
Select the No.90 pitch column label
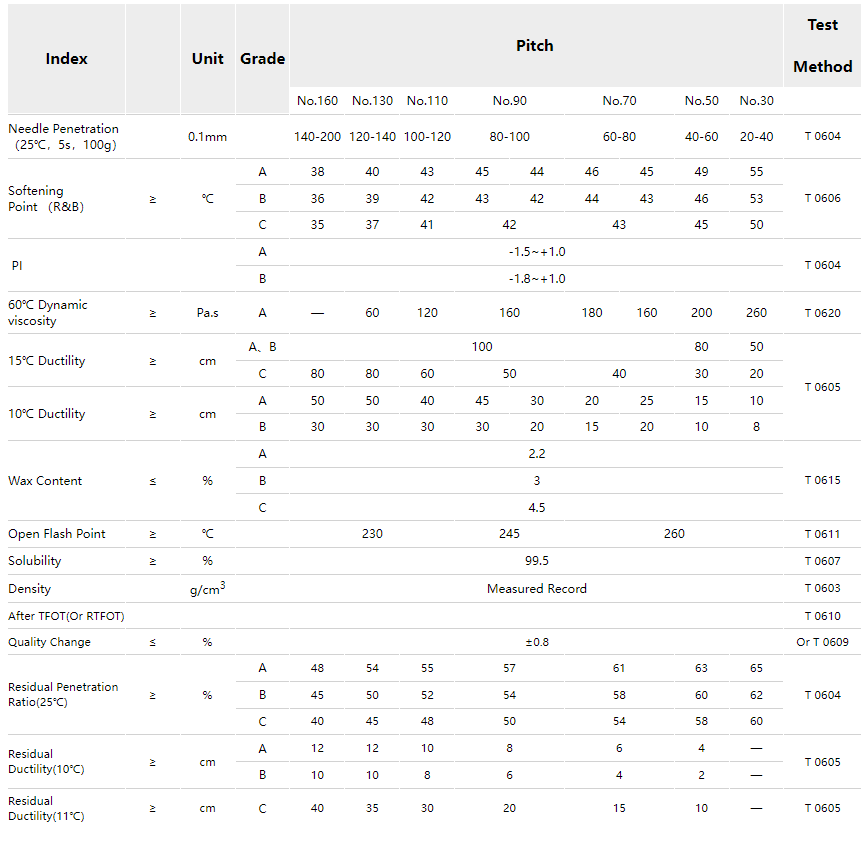(509, 101)
